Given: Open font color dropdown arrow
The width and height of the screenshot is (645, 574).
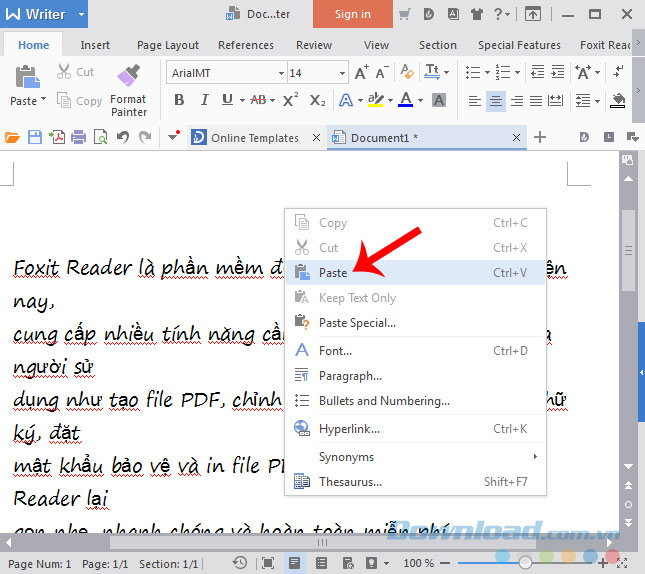Looking at the screenshot, I should pyautogui.click(x=420, y=100).
